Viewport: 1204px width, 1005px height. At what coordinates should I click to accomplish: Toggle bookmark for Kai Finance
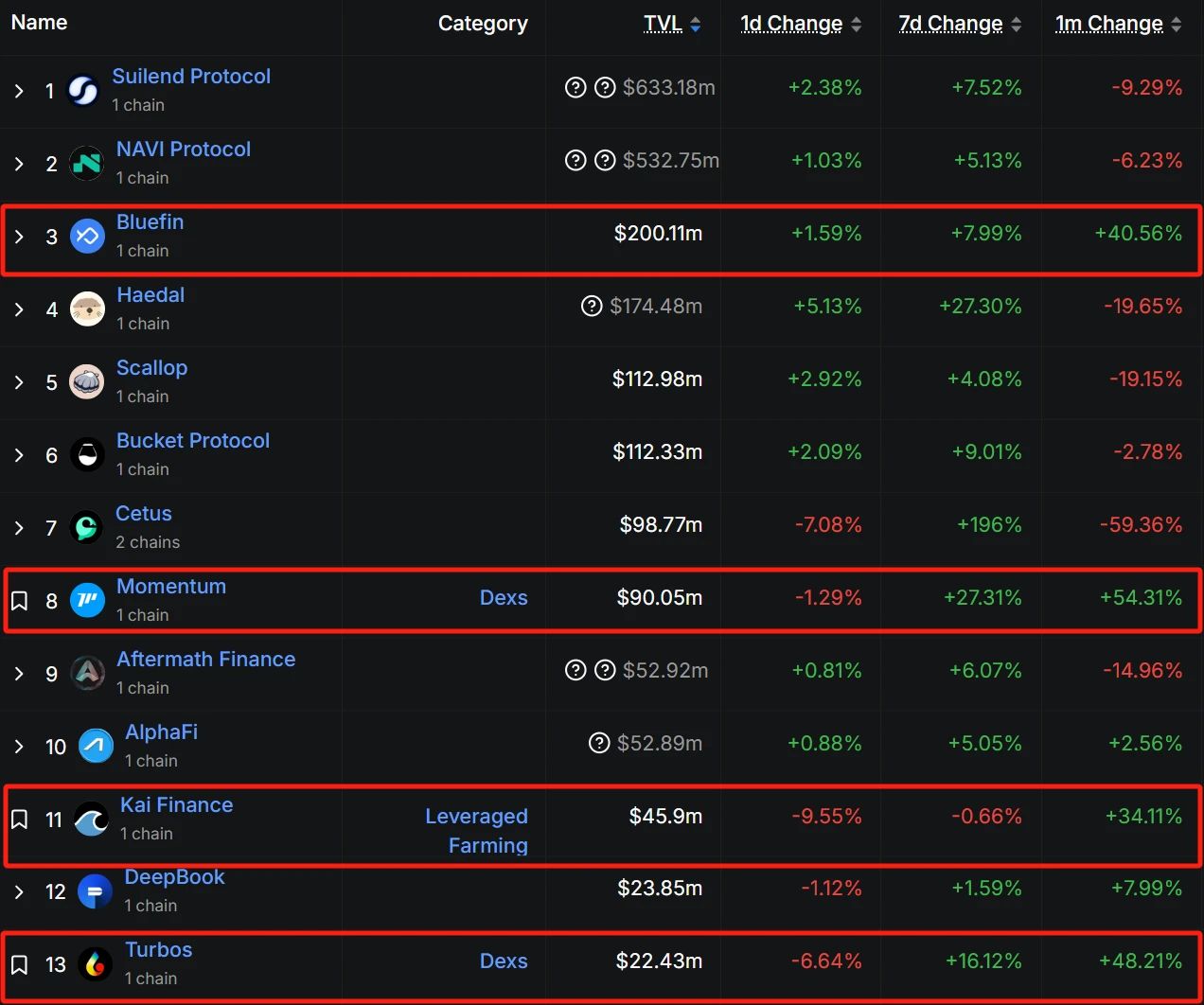19,820
